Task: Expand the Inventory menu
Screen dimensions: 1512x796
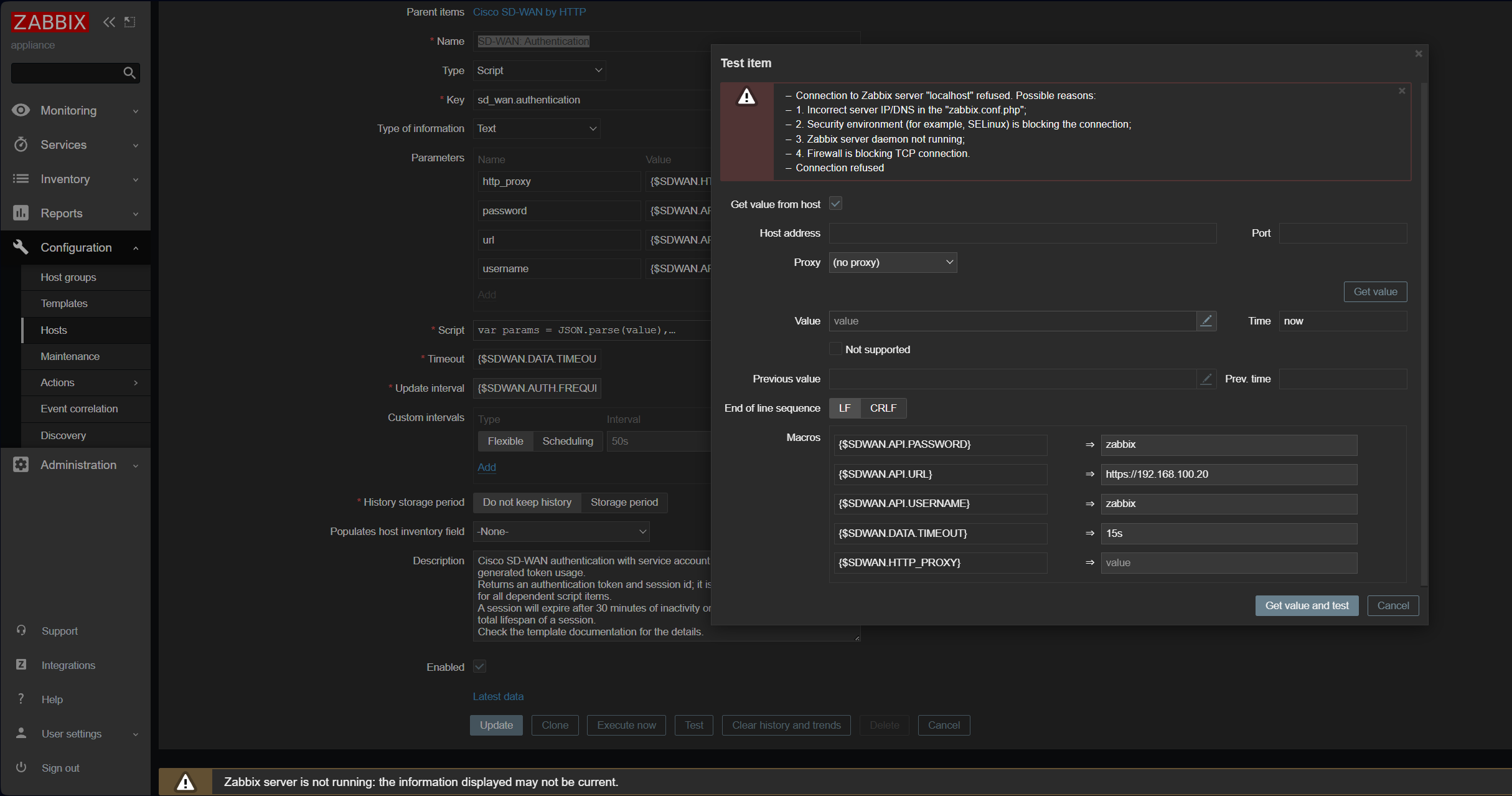Action: click(x=136, y=179)
